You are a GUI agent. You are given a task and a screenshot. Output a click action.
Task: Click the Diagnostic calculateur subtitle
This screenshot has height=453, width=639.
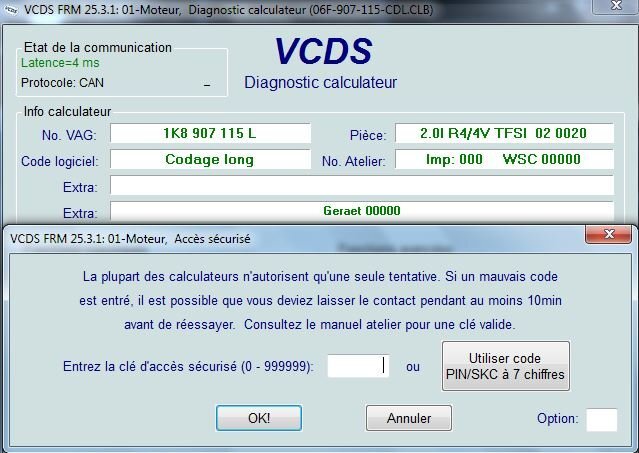pyautogui.click(x=320, y=82)
